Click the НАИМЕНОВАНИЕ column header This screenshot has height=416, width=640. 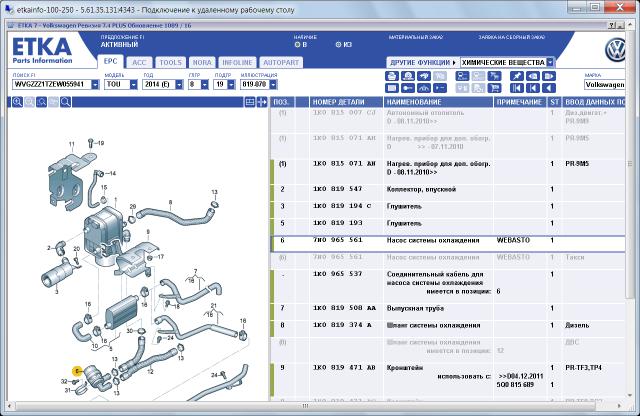point(438,102)
